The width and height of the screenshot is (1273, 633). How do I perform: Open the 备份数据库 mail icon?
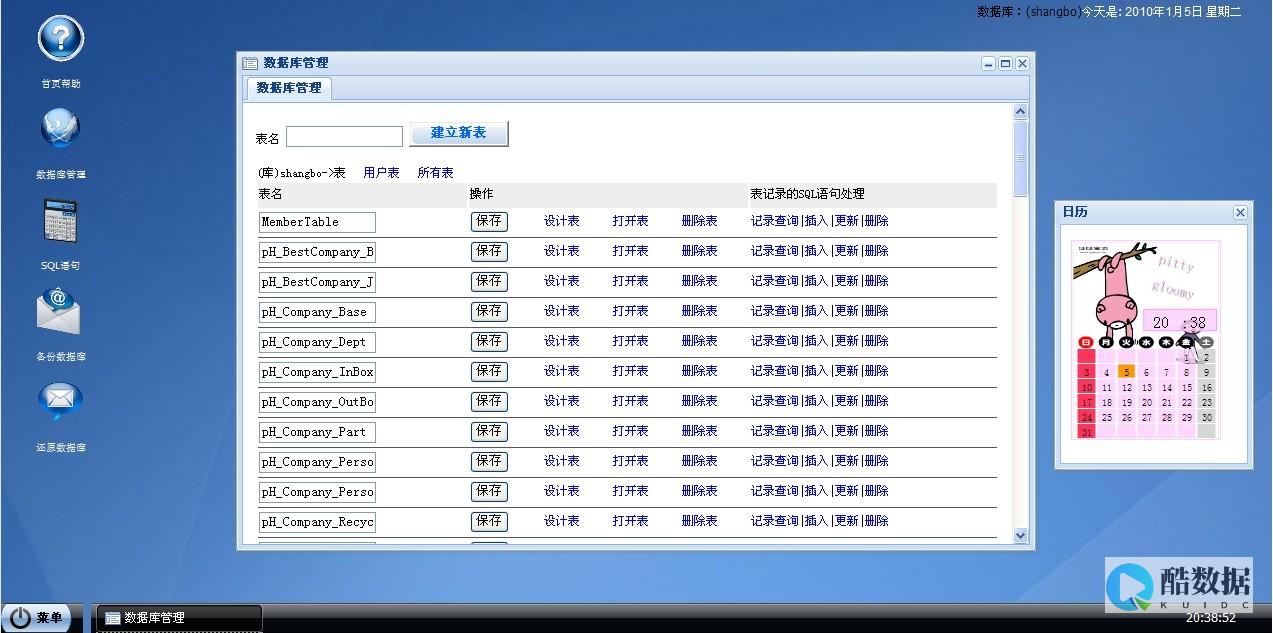click(x=60, y=311)
